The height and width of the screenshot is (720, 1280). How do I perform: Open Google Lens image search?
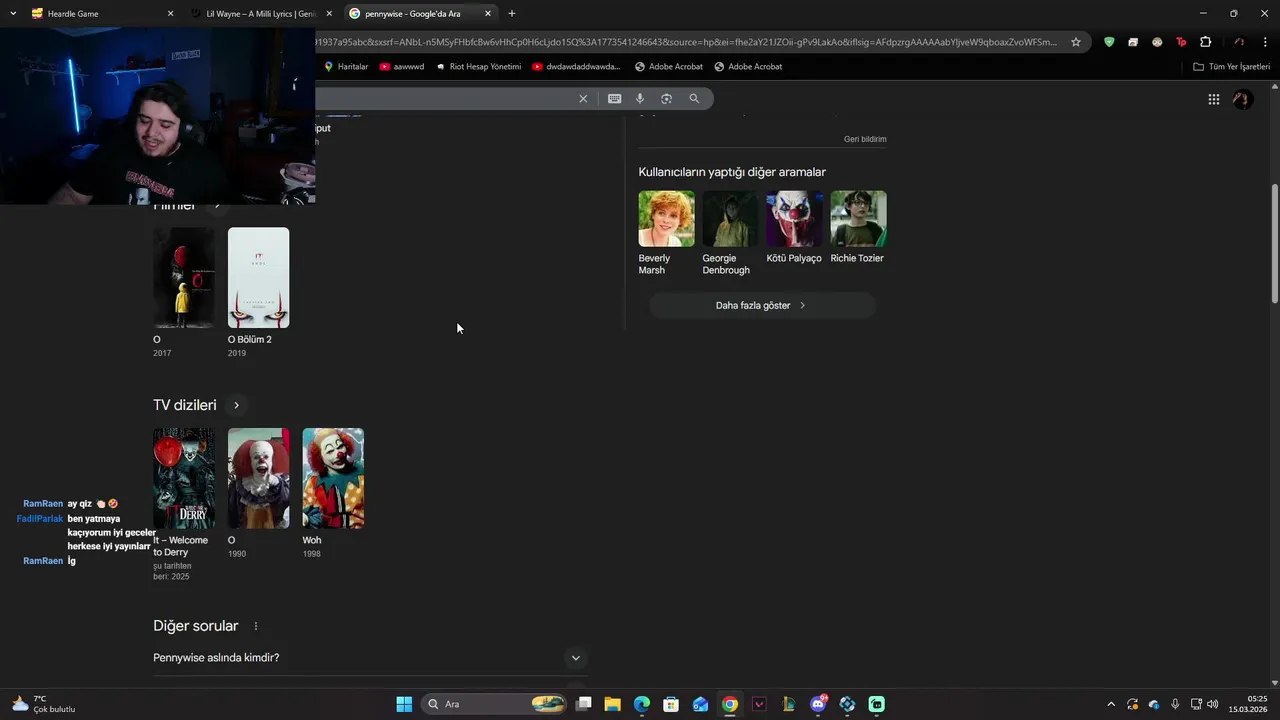(x=666, y=99)
